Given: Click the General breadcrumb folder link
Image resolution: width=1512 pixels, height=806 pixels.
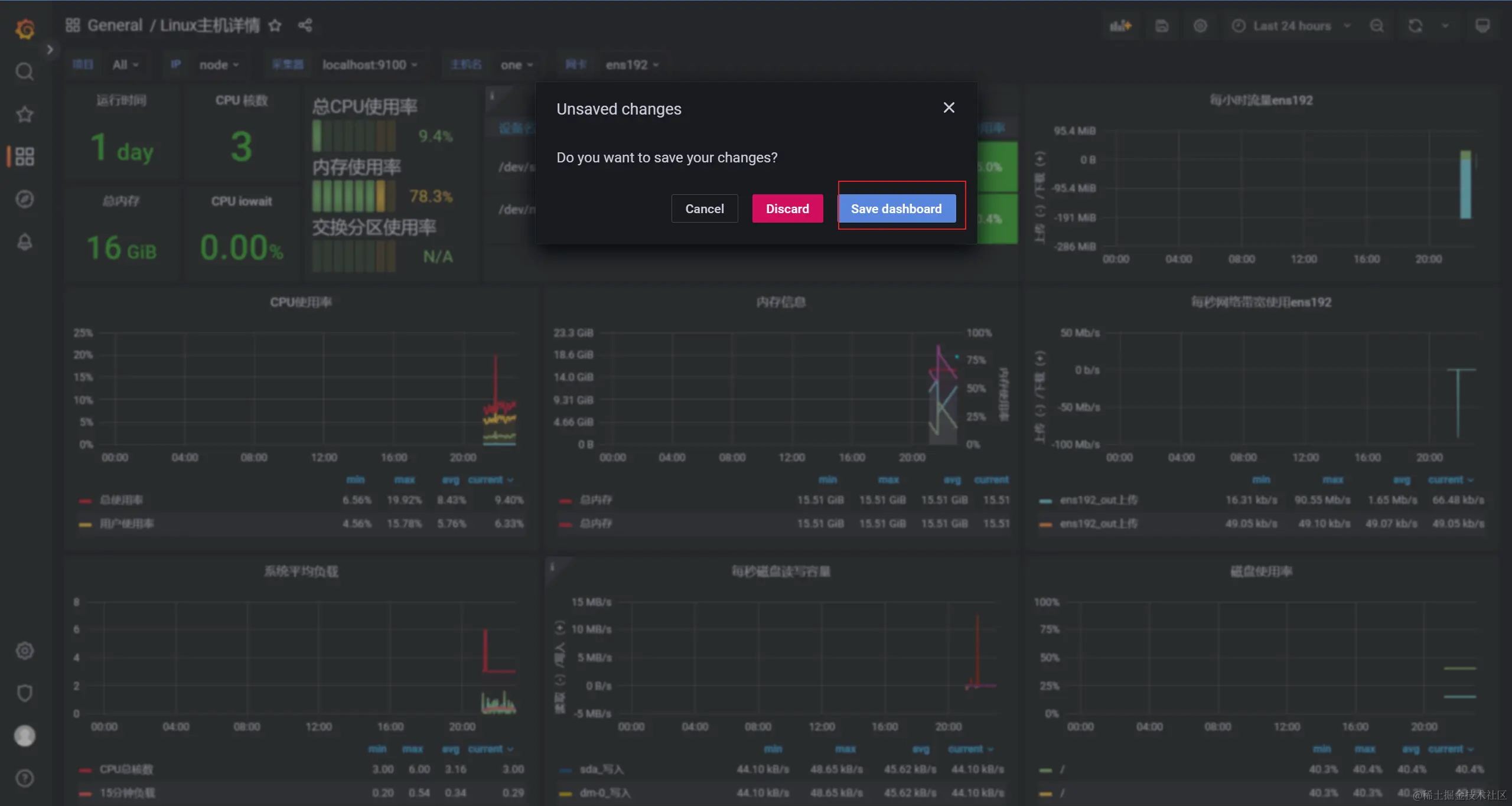Looking at the screenshot, I should (x=115, y=25).
